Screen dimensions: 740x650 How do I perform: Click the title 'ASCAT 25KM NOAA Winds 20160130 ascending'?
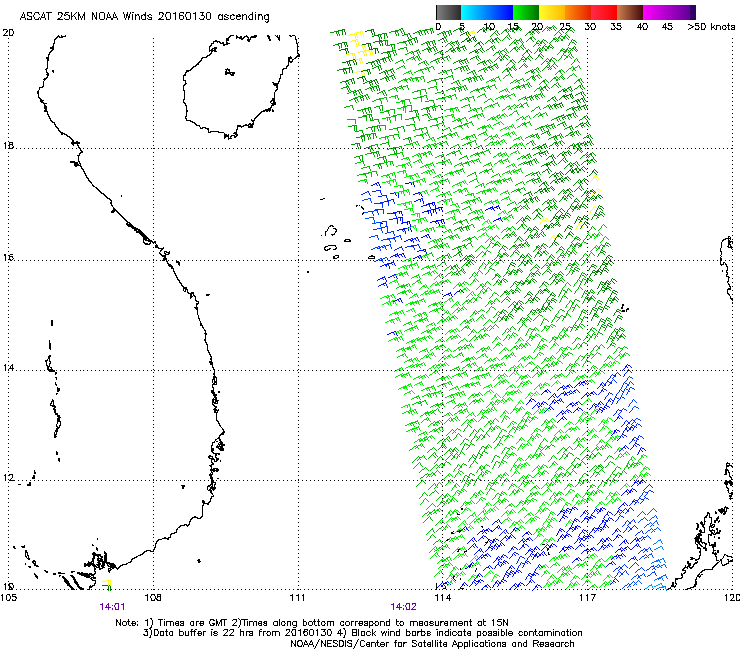click(144, 17)
